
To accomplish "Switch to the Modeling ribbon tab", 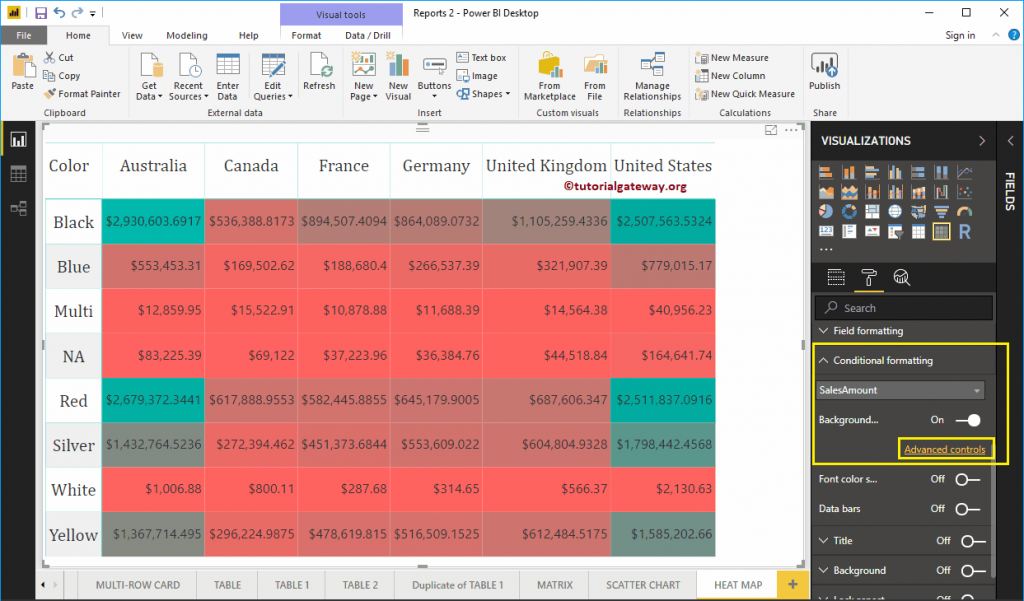I will (185, 33).
